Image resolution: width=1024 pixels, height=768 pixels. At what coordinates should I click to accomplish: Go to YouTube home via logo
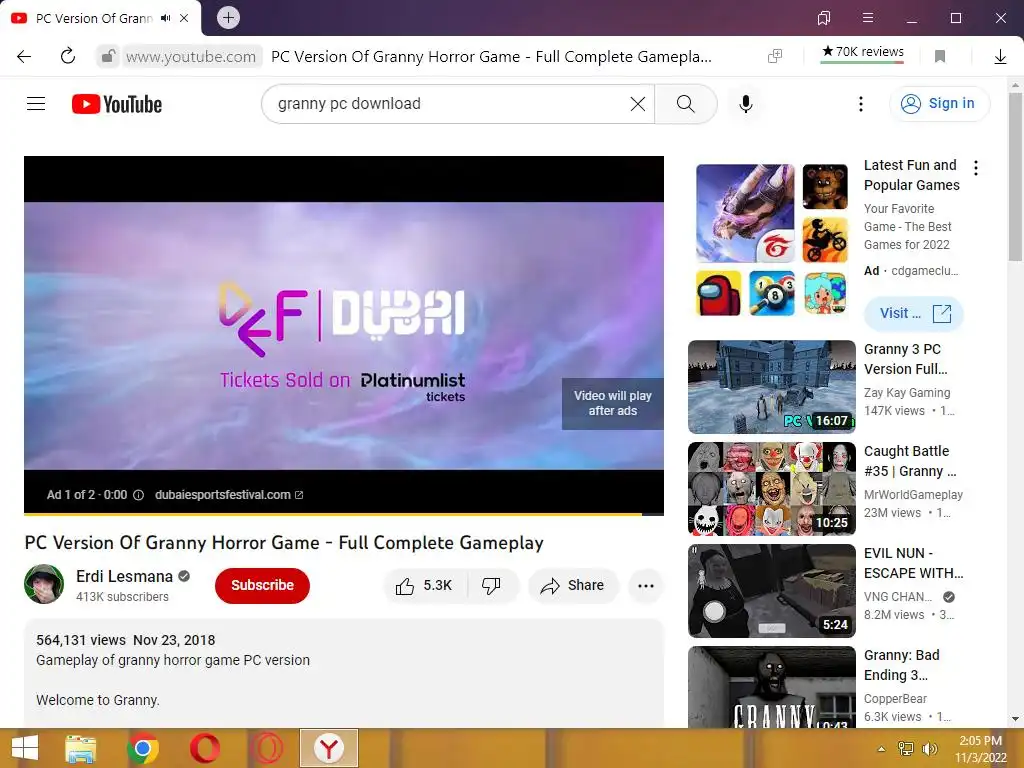click(117, 104)
